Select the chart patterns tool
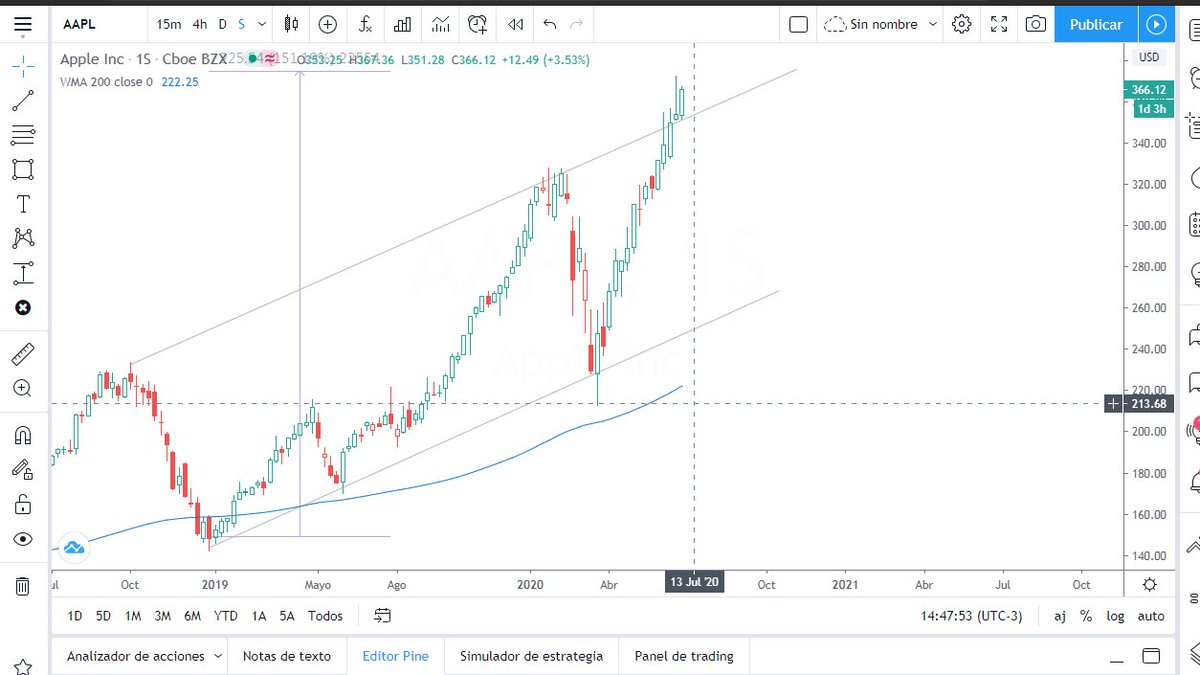The image size is (1200, 675). pyautogui.click(x=23, y=238)
